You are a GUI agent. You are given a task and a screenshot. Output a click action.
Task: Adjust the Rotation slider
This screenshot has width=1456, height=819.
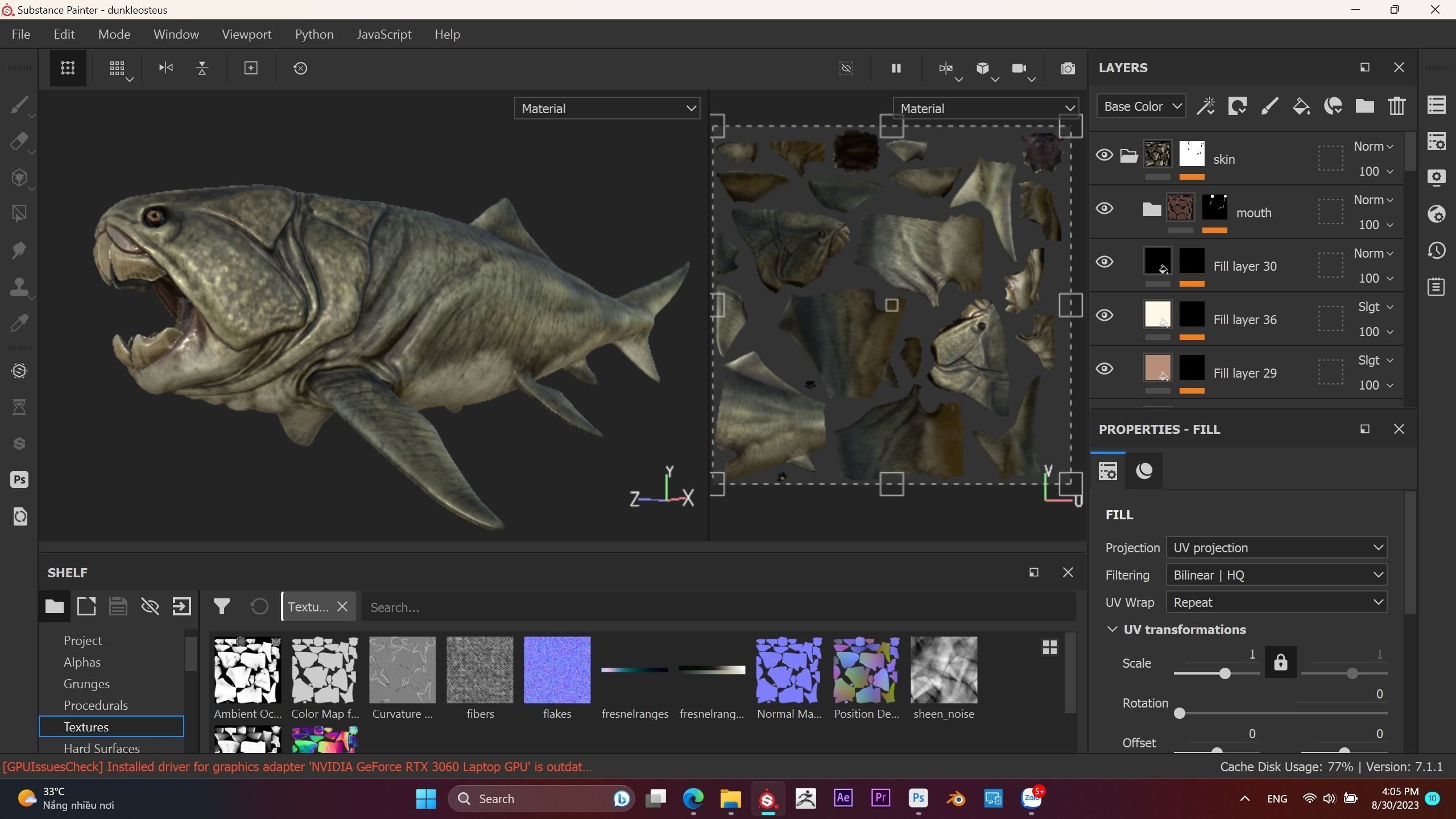(x=1180, y=713)
